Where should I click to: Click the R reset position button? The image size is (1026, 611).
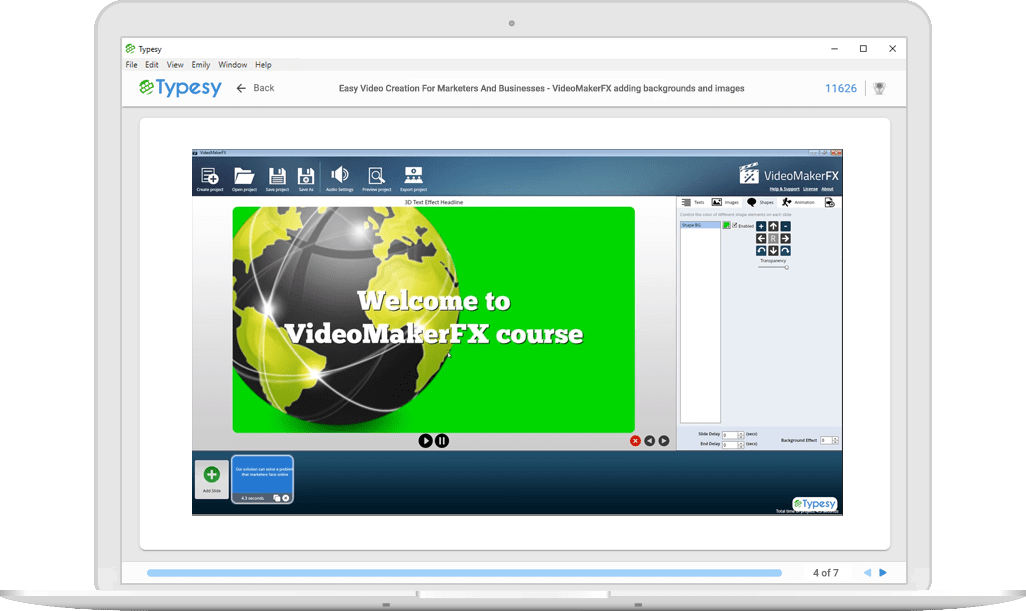773,239
